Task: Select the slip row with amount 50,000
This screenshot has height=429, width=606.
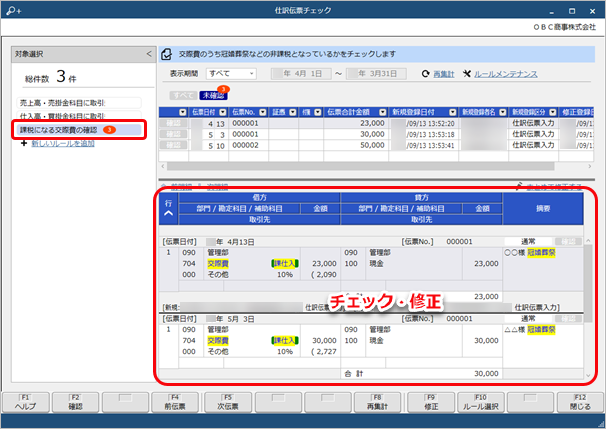Action: pyautogui.click(x=376, y=145)
